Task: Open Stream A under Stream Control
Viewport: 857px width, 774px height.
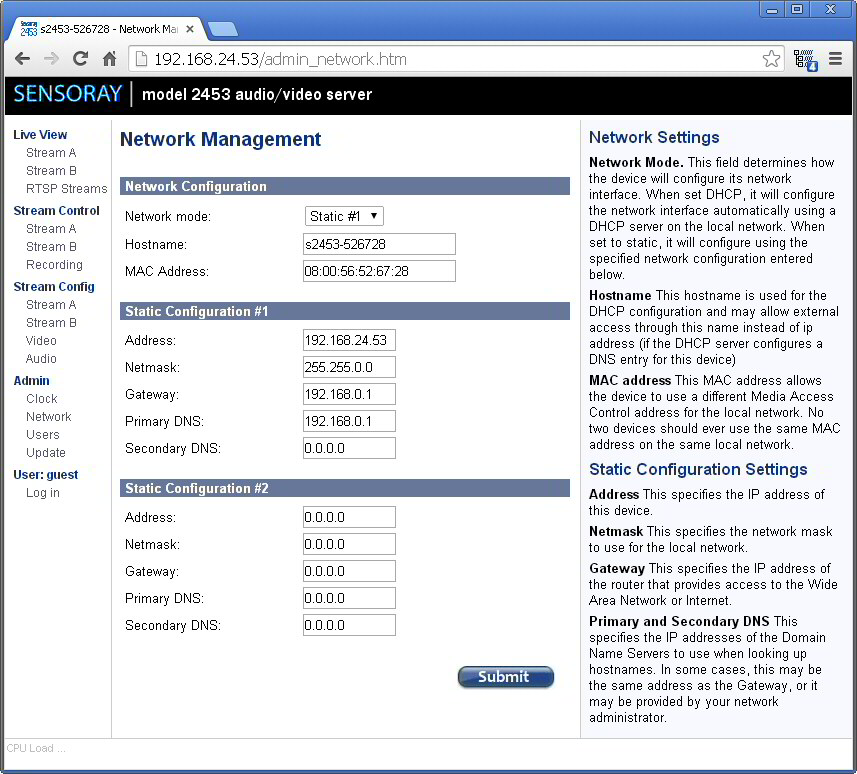Action: click(51, 228)
